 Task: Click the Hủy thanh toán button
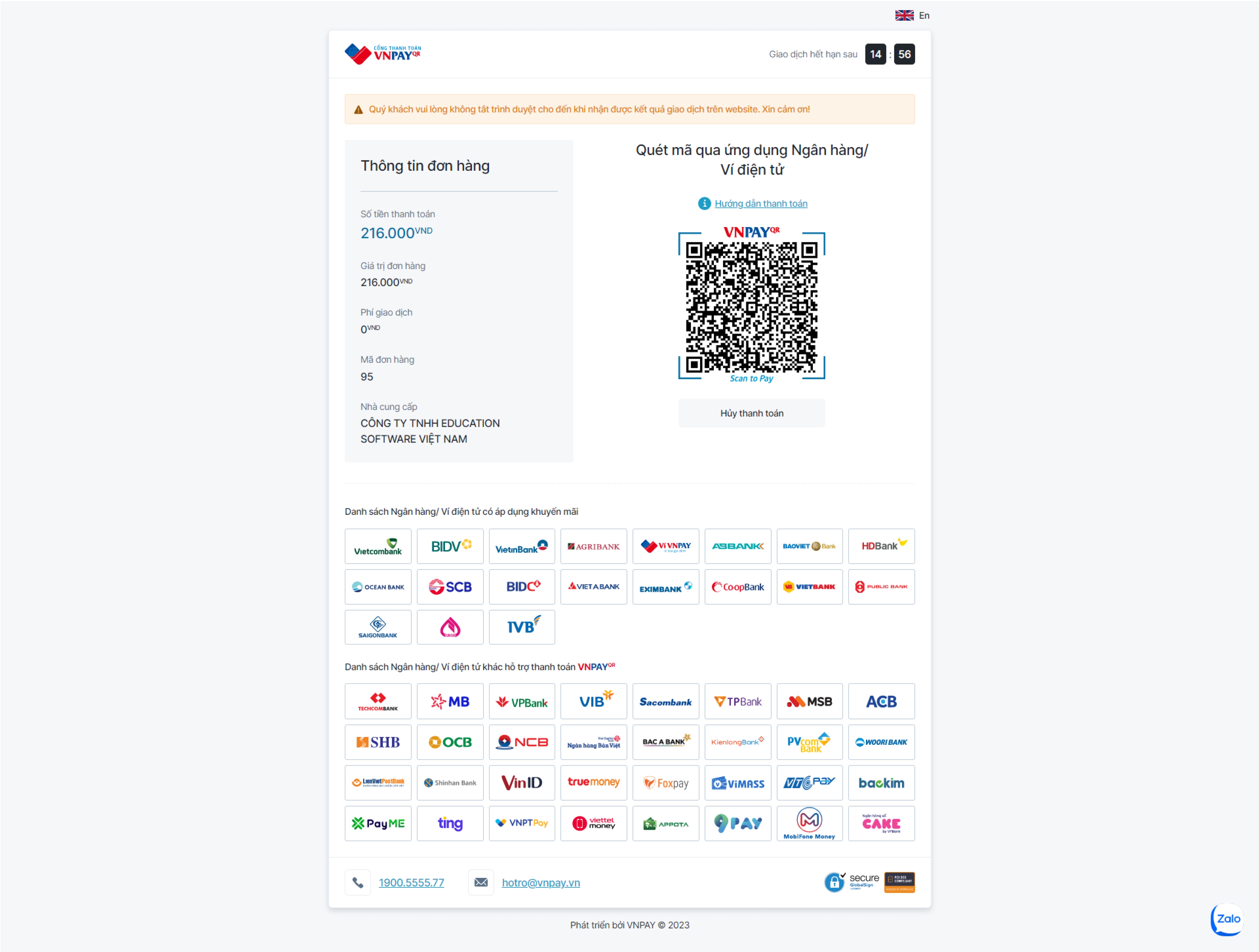click(x=751, y=413)
